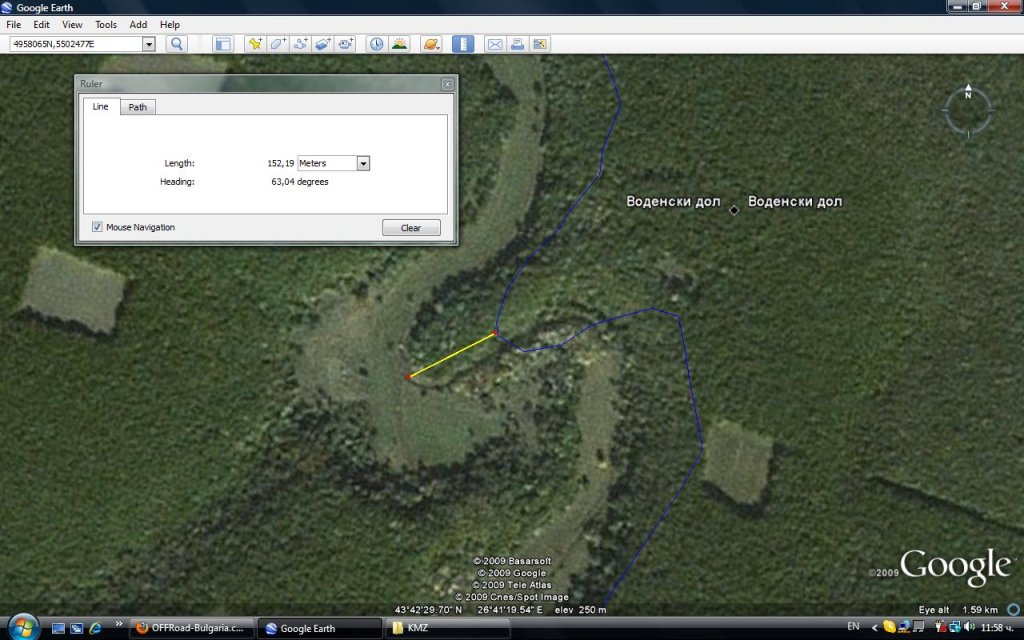Click the switch-between-windows quick launch icon
This screenshot has width=1024, height=640.
click(77, 628)
